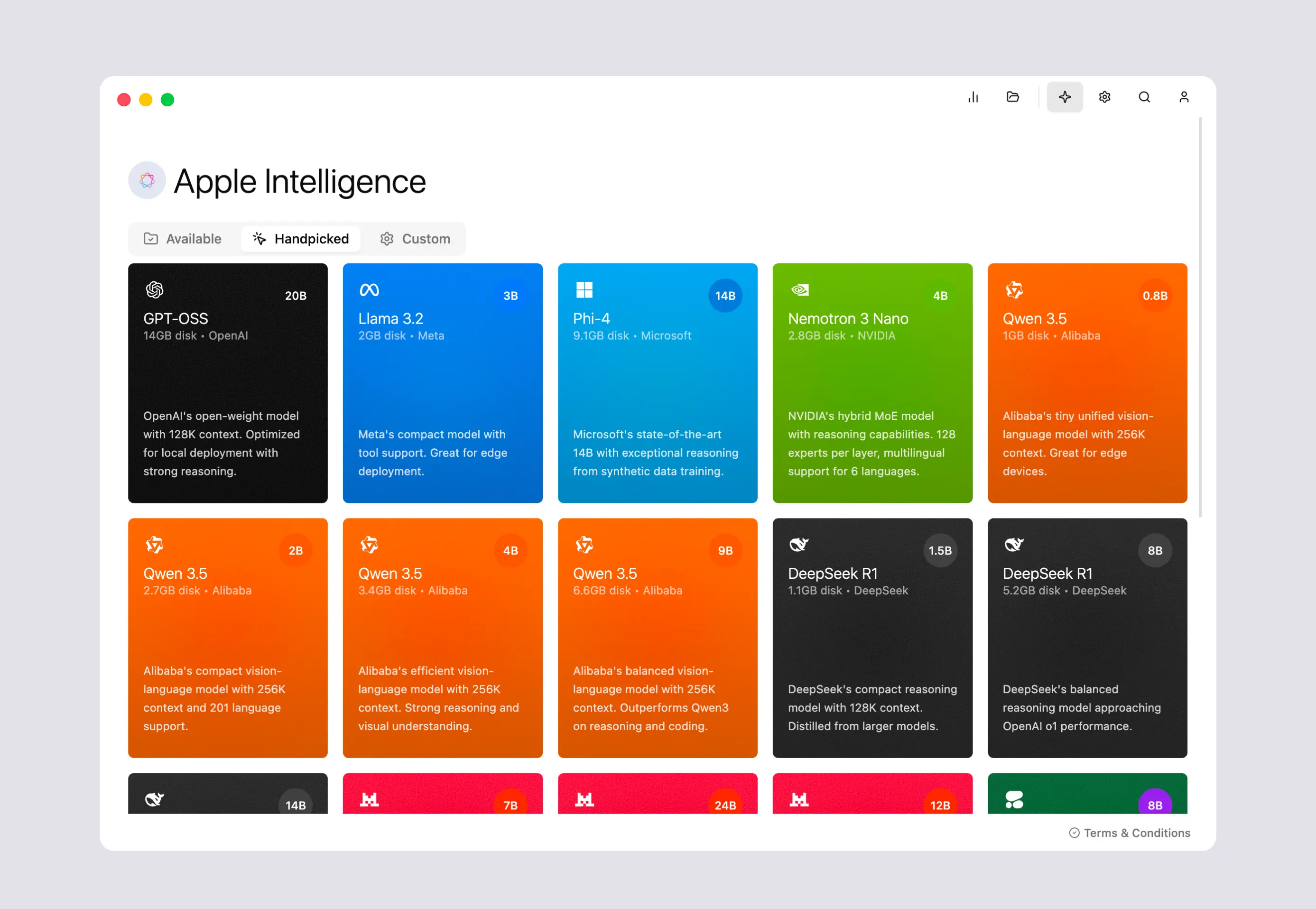
Task: Click the open folder toolbar icon
Action: coord(1012,97)
